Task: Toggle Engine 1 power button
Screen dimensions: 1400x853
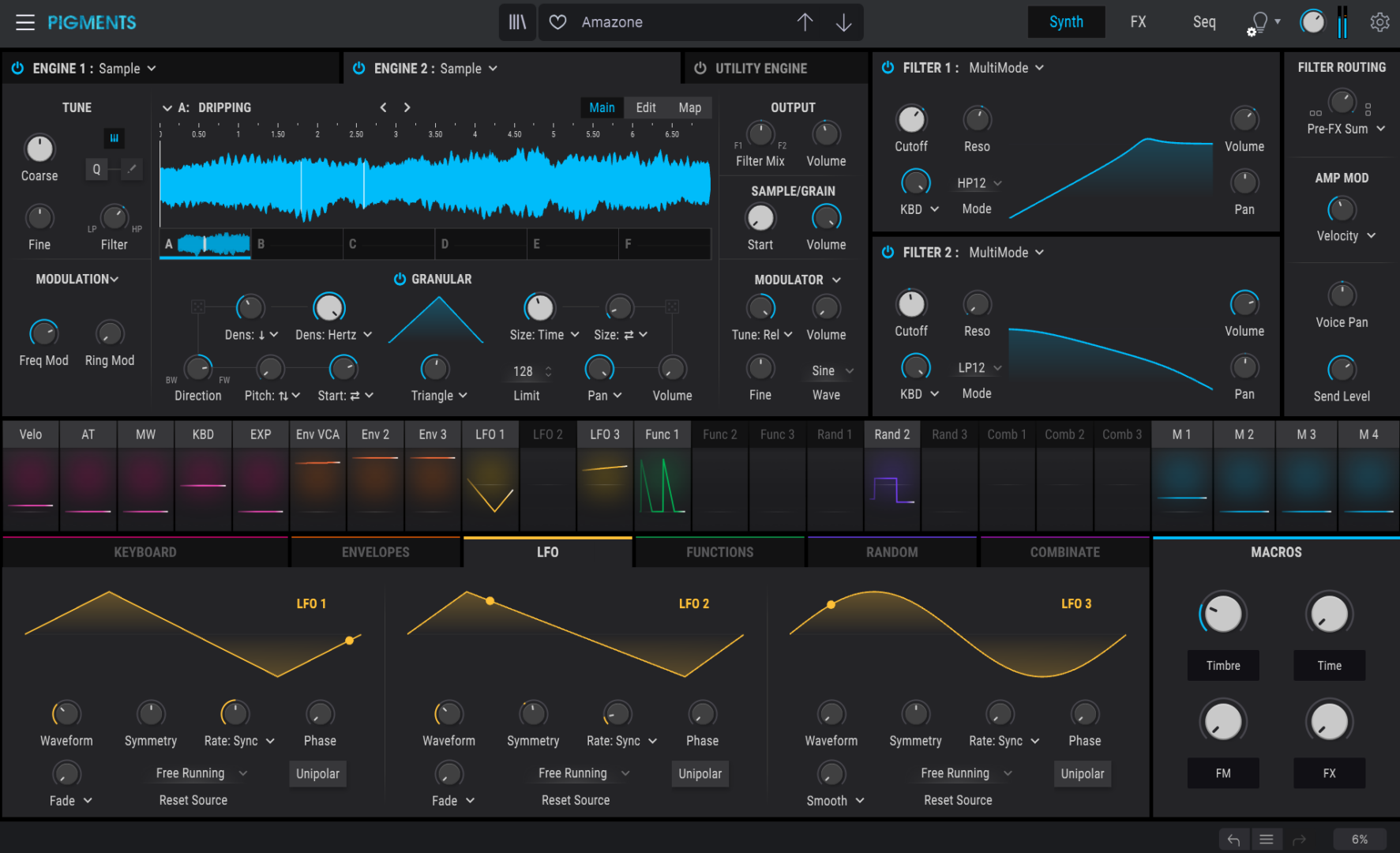Action: [x=17, y=69]
